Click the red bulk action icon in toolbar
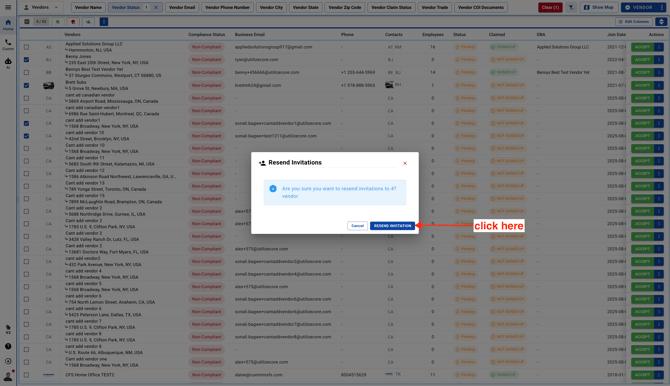This screenshot has height=386, width=670. tap(73, 22)
